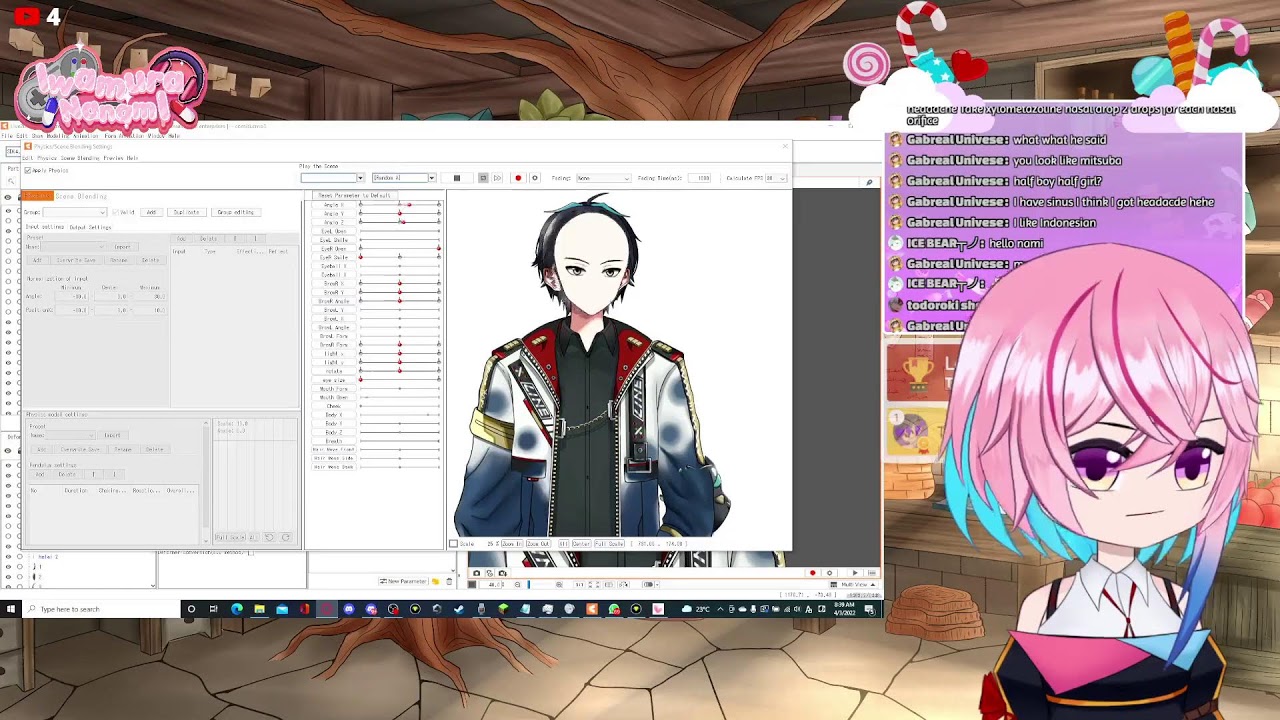Click the YouTube logo overlay

pyautogui.click(x=27, y=16)
